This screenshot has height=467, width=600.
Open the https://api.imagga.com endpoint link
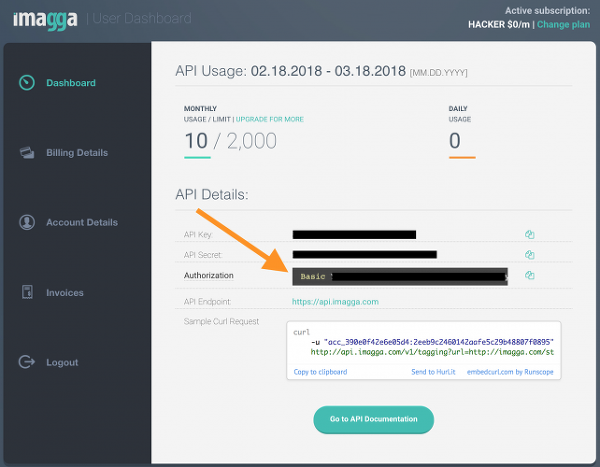(335, 302)
